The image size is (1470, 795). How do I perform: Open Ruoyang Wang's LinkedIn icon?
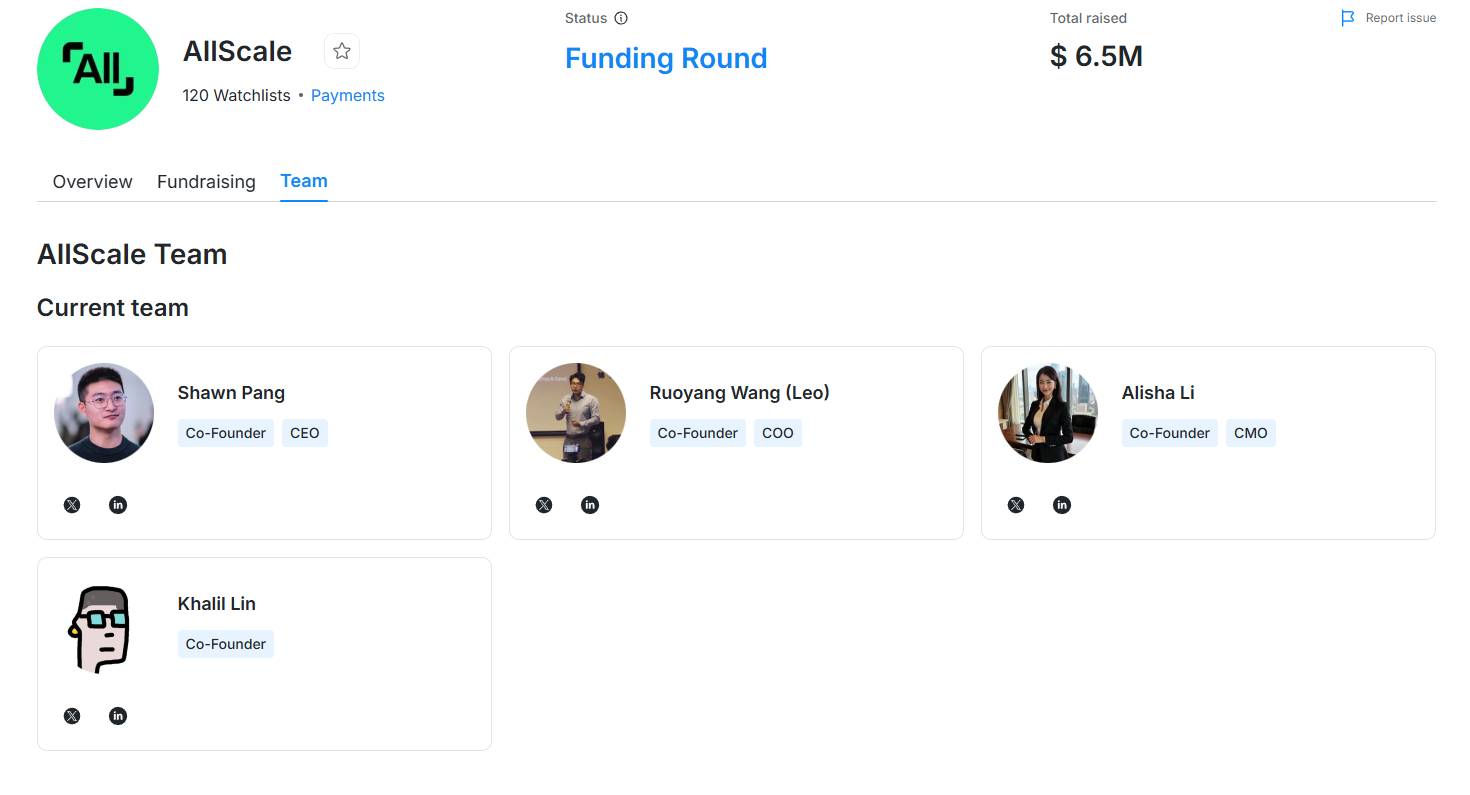point(590,505)
